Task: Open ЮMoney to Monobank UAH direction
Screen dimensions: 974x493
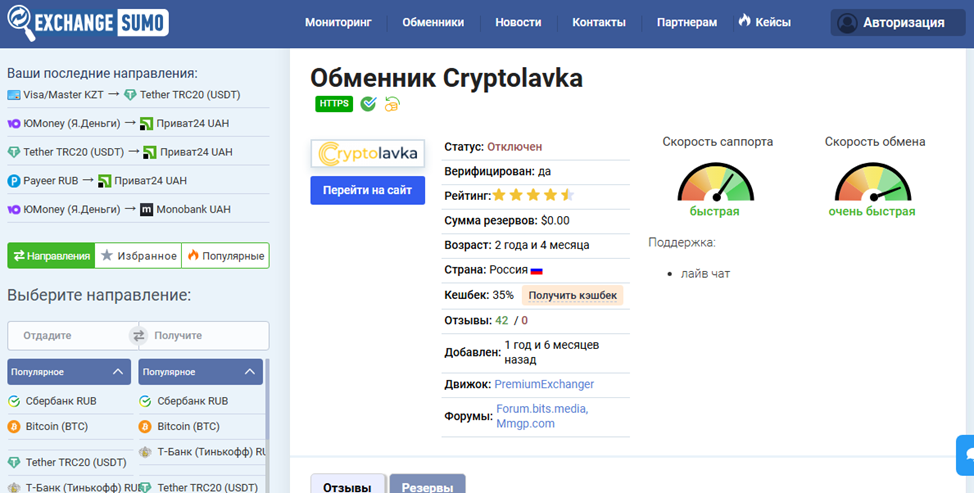Action: (119, 209)
